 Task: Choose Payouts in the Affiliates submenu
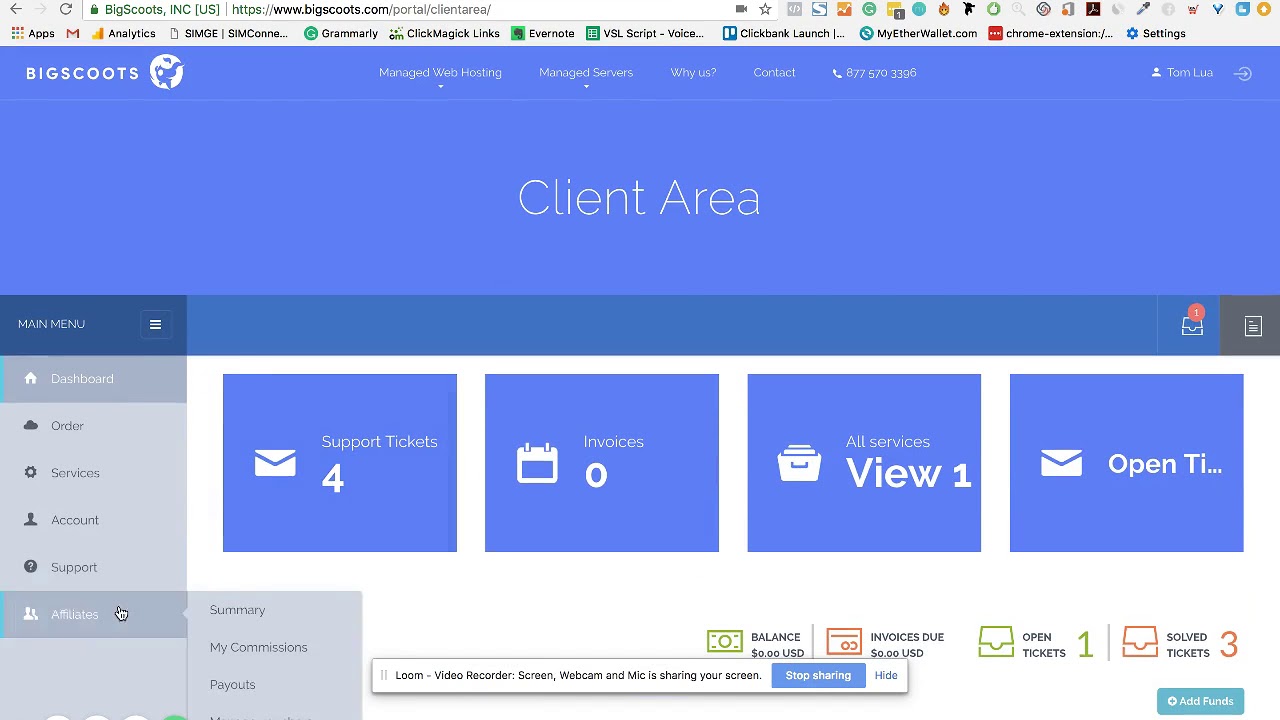coord(232,685)
